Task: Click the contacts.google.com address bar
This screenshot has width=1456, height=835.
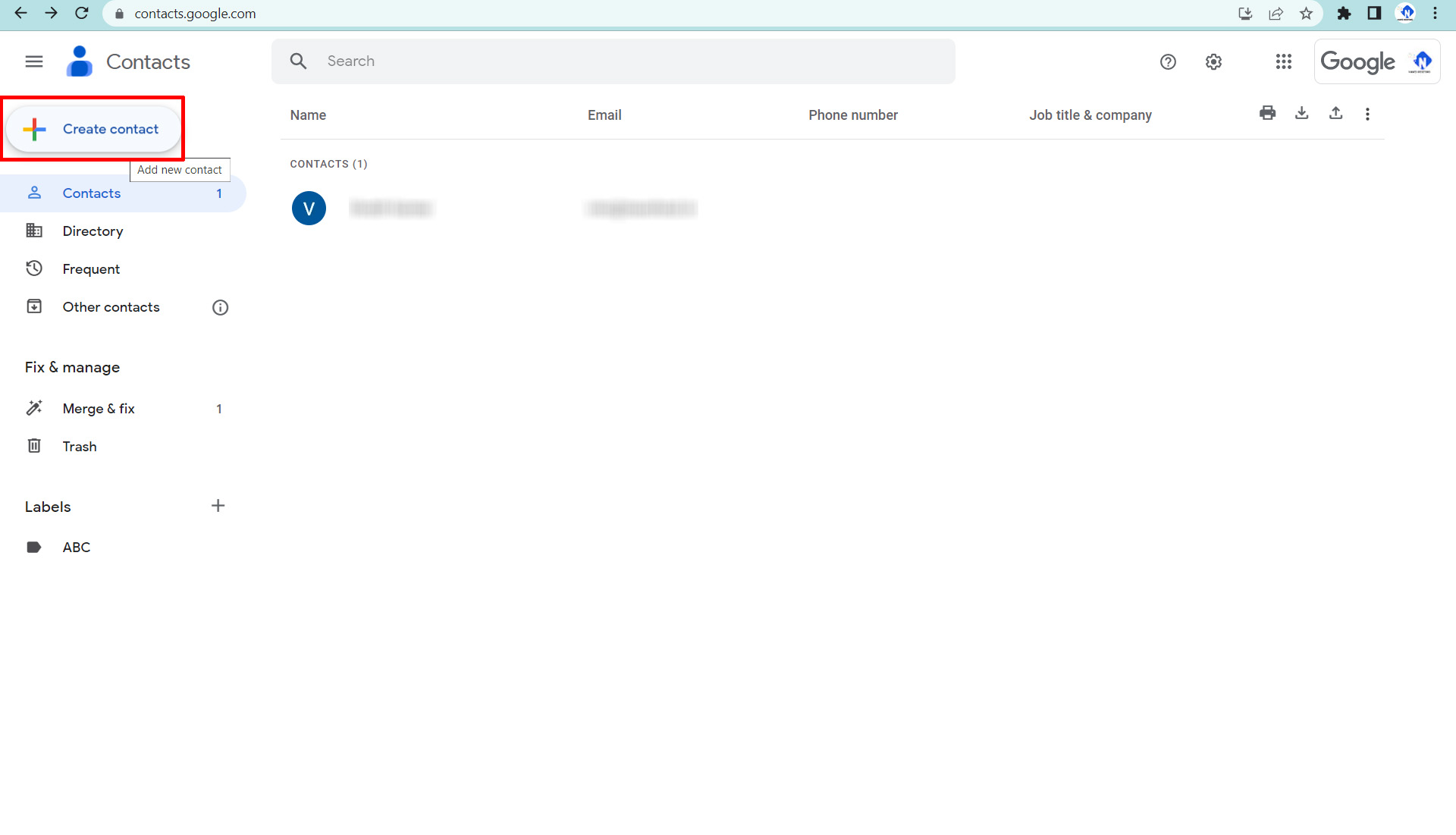Action: click(x=195, y=14)
